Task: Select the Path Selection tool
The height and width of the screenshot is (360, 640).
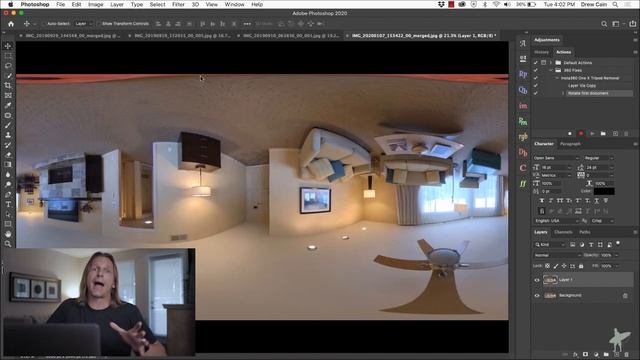Action: click(x=8, y=214)
